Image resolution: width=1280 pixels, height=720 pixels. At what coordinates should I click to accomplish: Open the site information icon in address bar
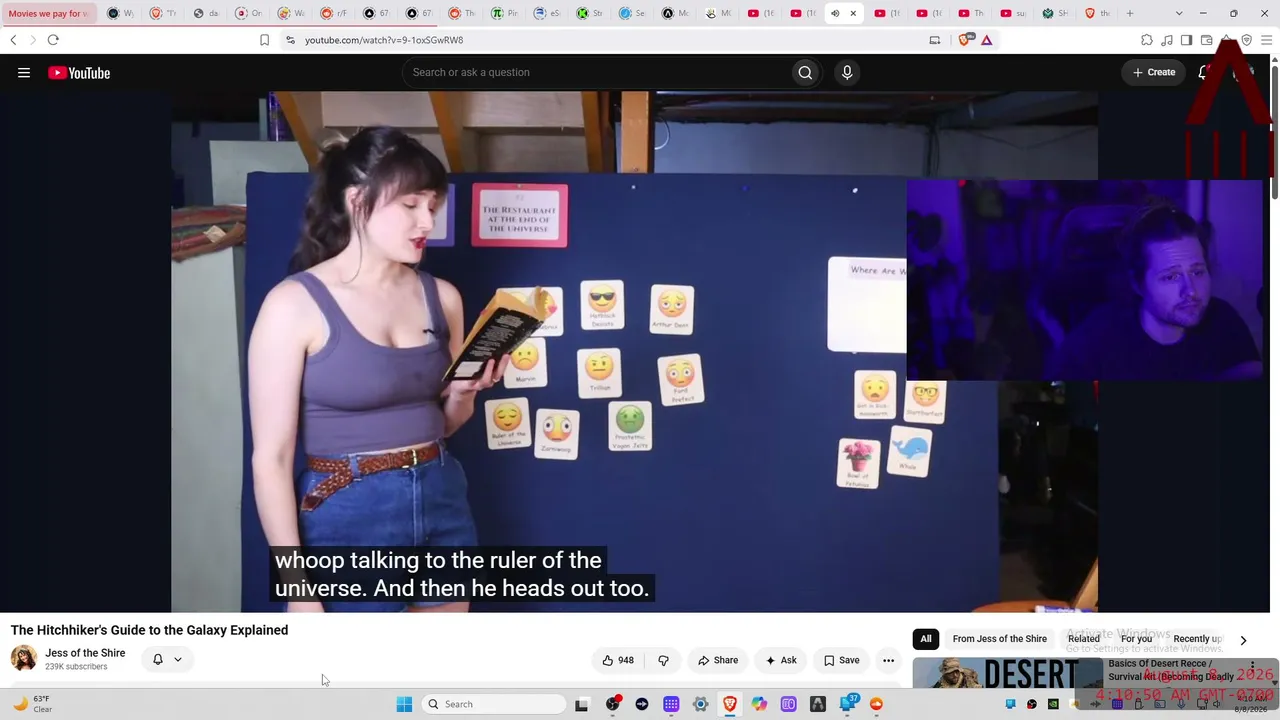290,40
